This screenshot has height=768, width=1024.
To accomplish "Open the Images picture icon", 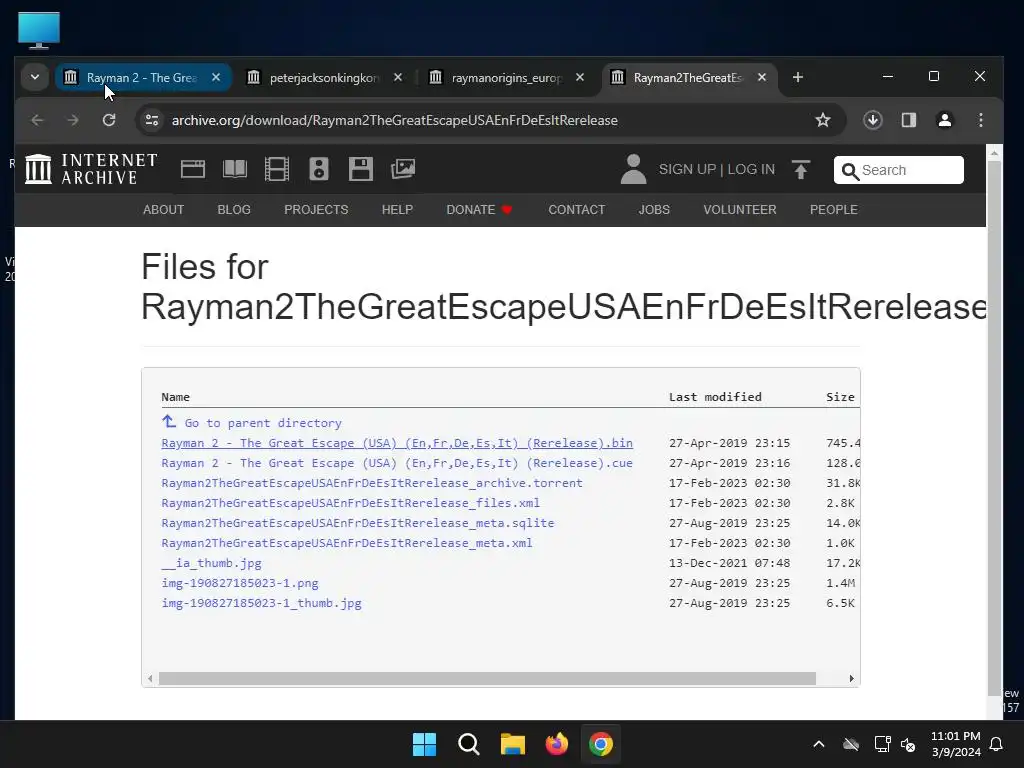I will [x=403, y=169].
